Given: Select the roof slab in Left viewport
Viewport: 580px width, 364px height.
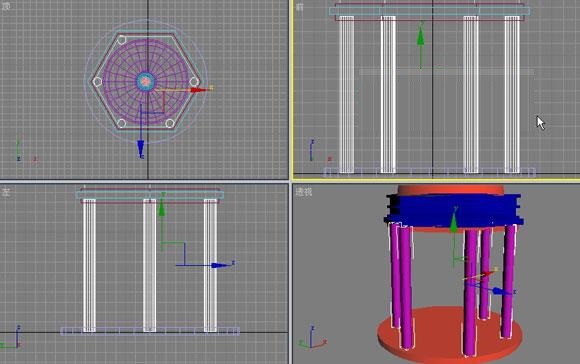Looking at the screenshot, I should pos(150,195).
